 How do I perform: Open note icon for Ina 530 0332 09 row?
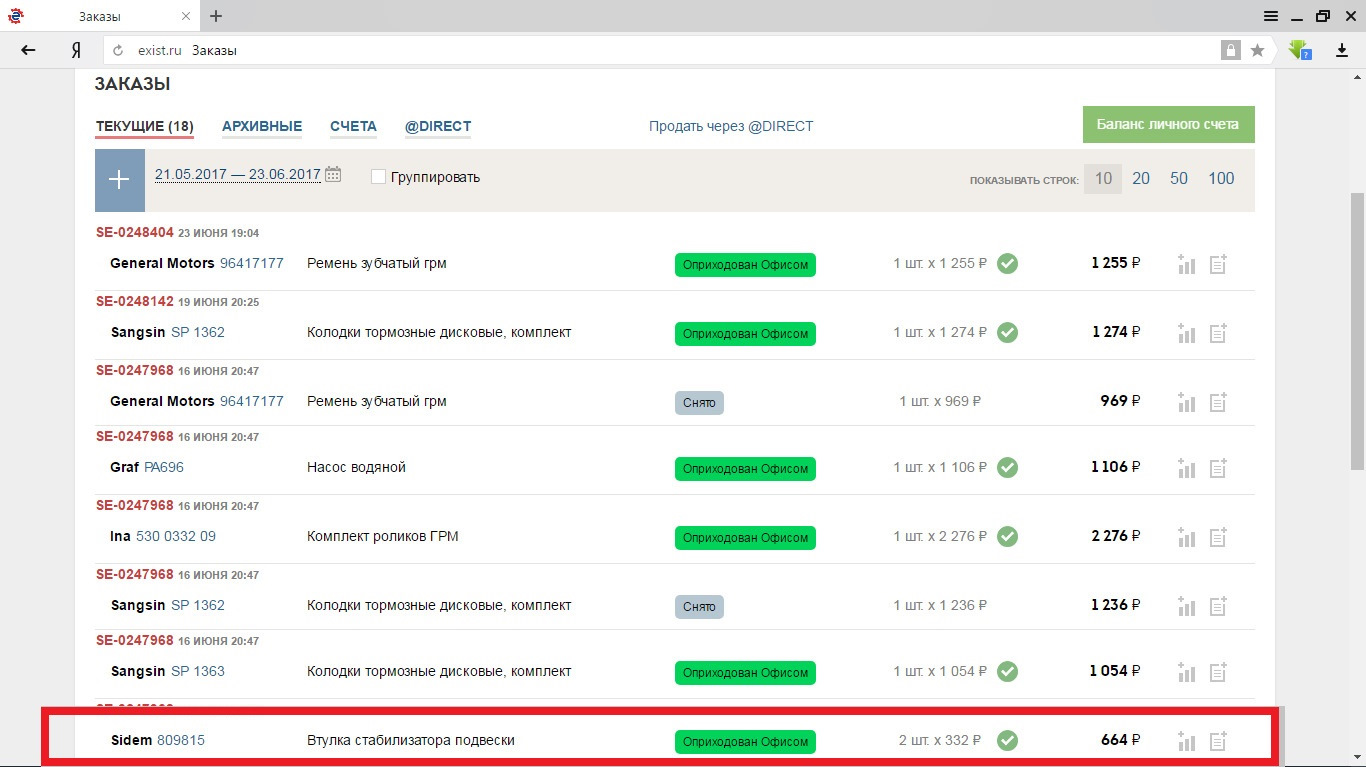pyautogui.click(x=1218, y=537)
